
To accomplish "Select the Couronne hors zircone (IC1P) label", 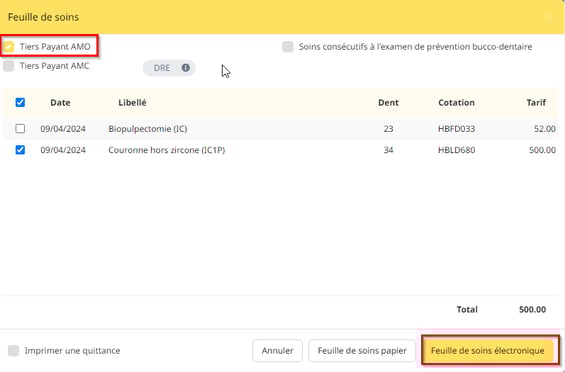I will [x=167, y=150].
